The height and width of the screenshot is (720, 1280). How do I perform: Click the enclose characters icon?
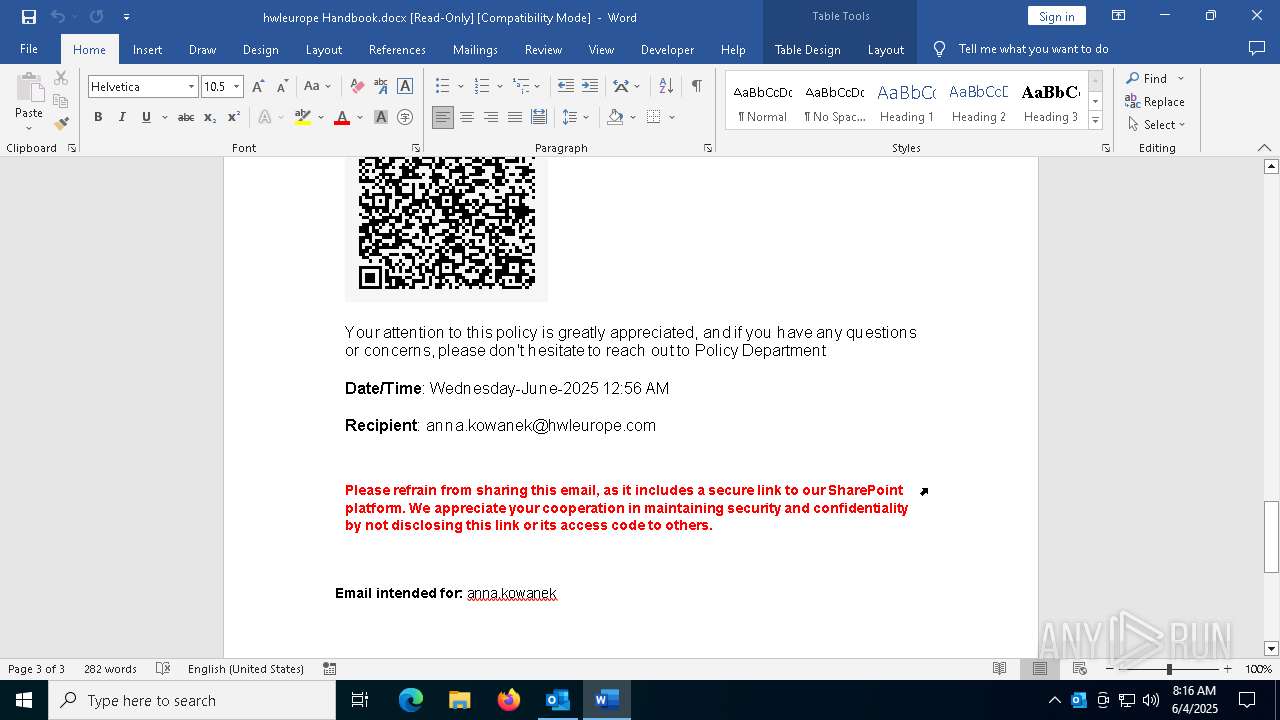pos(405,117)
